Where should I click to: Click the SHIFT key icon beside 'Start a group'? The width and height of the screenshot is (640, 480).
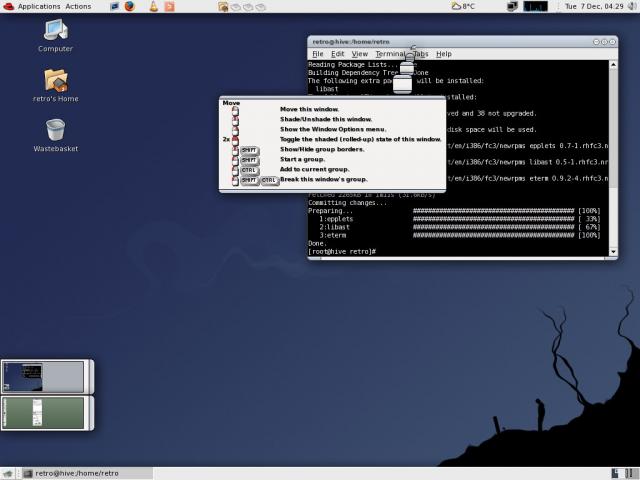coord(249,160)
